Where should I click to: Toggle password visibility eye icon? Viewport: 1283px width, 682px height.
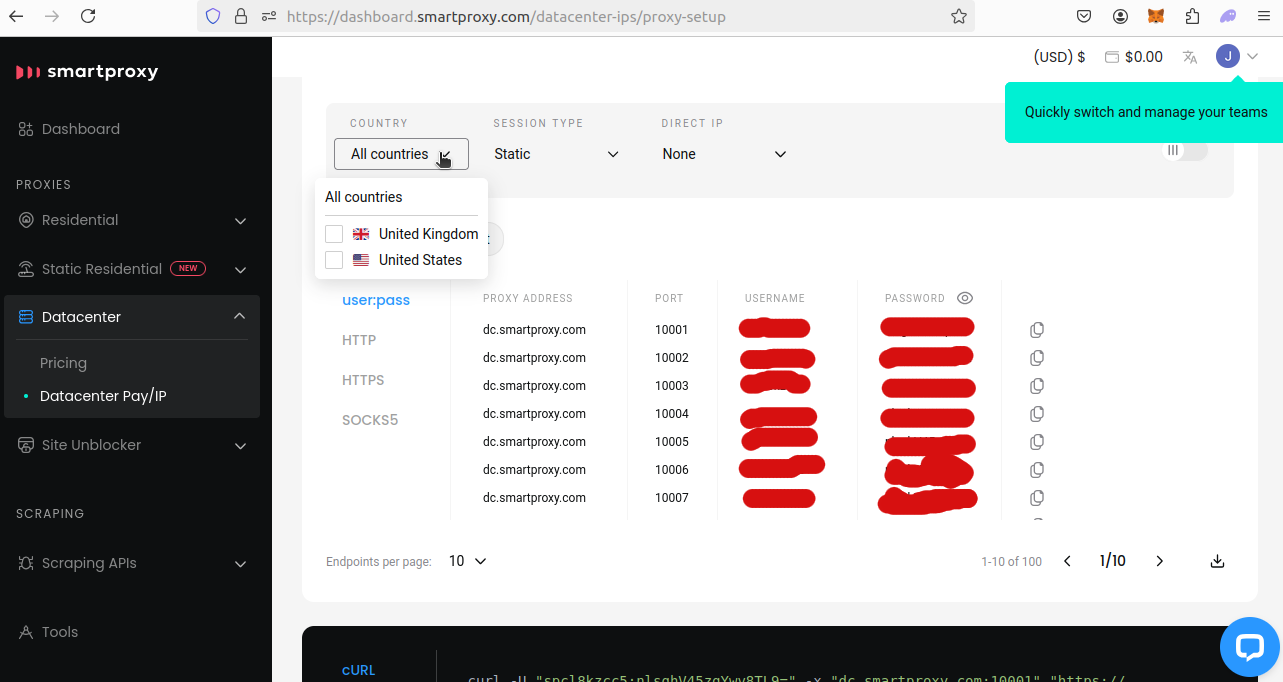click(965, 298)
